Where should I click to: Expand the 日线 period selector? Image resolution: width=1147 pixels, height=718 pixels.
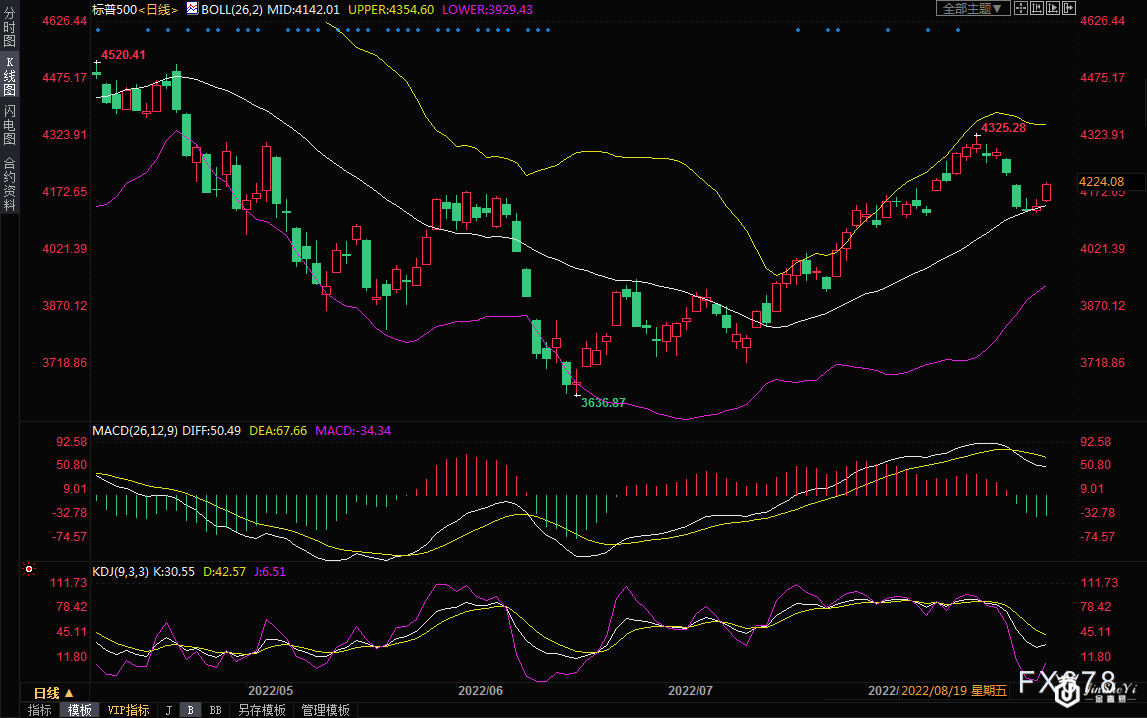54,692
